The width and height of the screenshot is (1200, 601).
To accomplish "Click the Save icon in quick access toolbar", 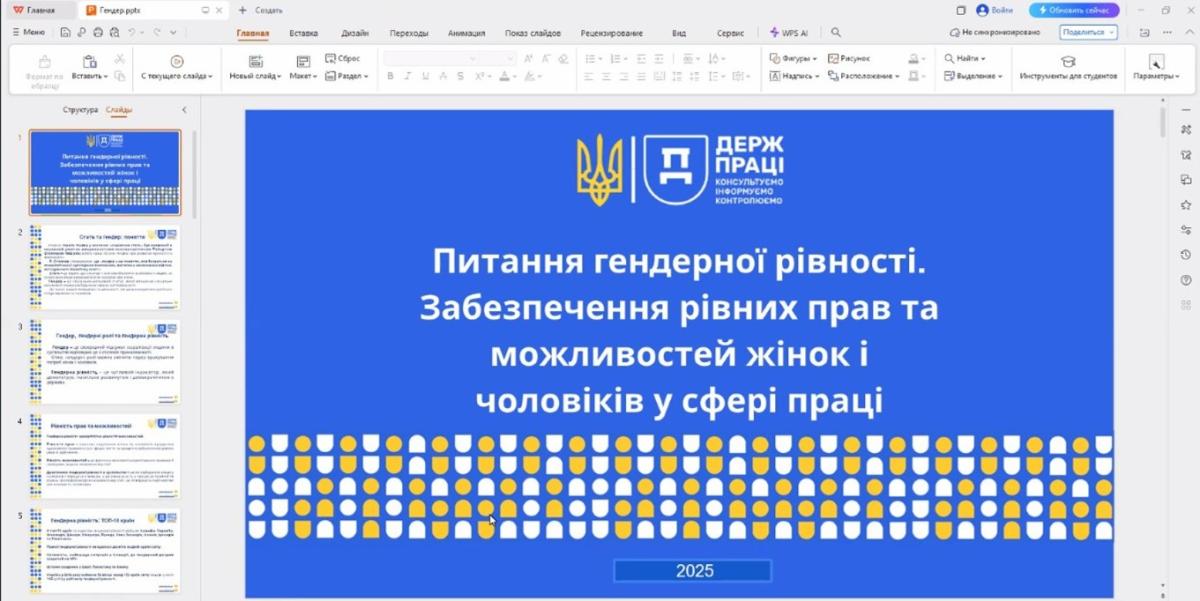I will coord(65,32).
